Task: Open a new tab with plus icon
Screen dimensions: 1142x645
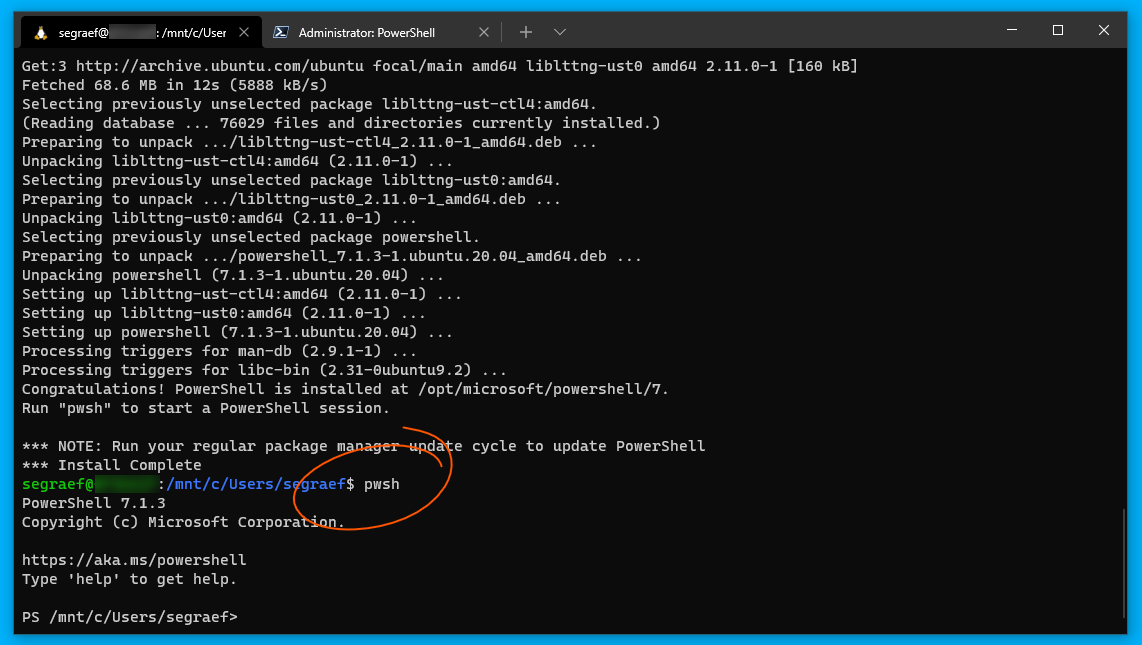Action: point(526,32)
